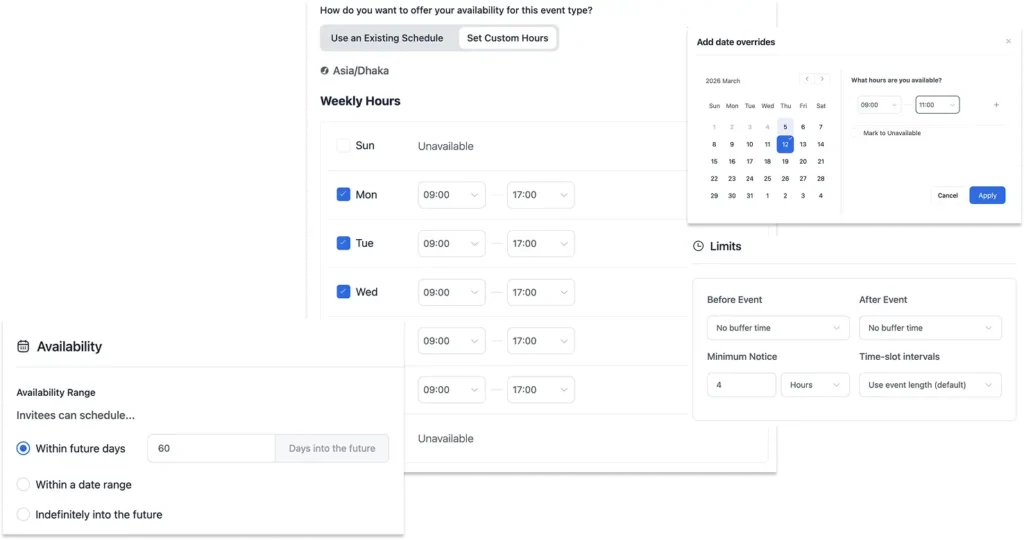Open the Mon end time 17:00 dropdown
This screenshot has height=540, width=1024.
point(541,195)
